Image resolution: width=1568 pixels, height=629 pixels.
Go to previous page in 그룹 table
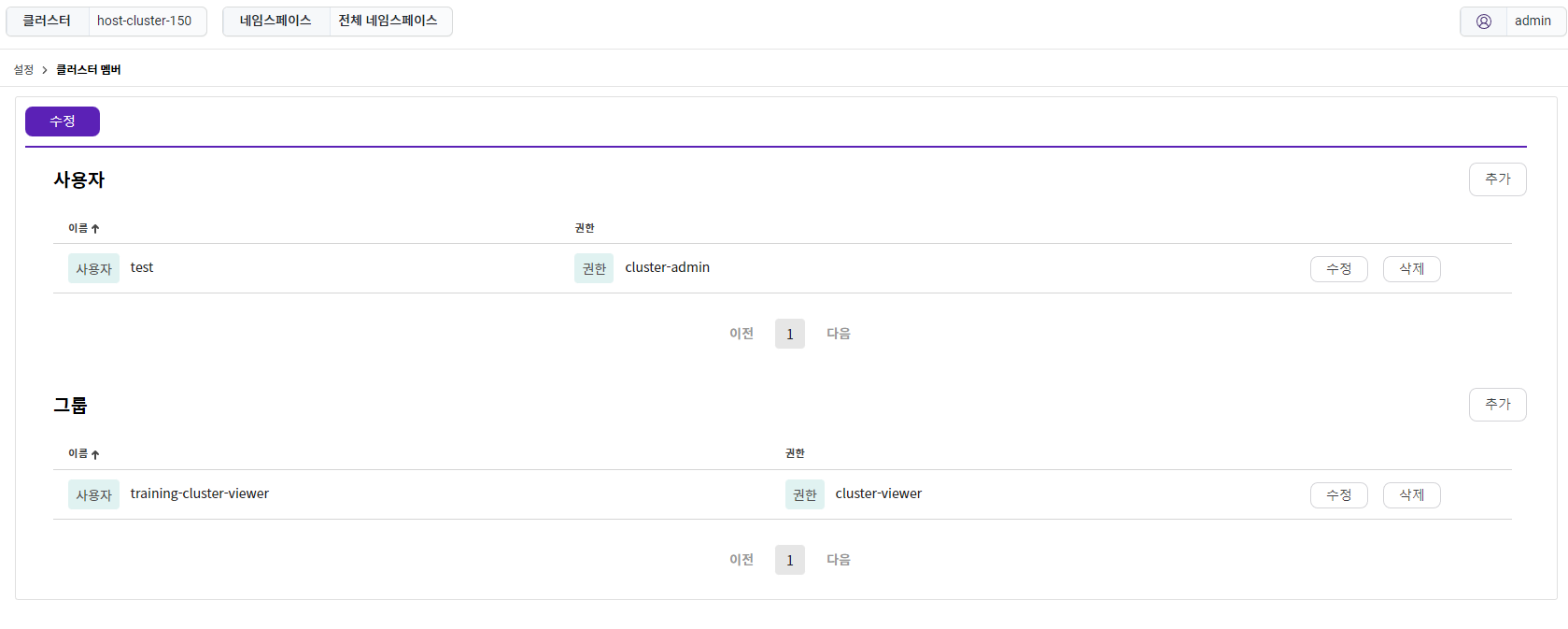point(742,560)
